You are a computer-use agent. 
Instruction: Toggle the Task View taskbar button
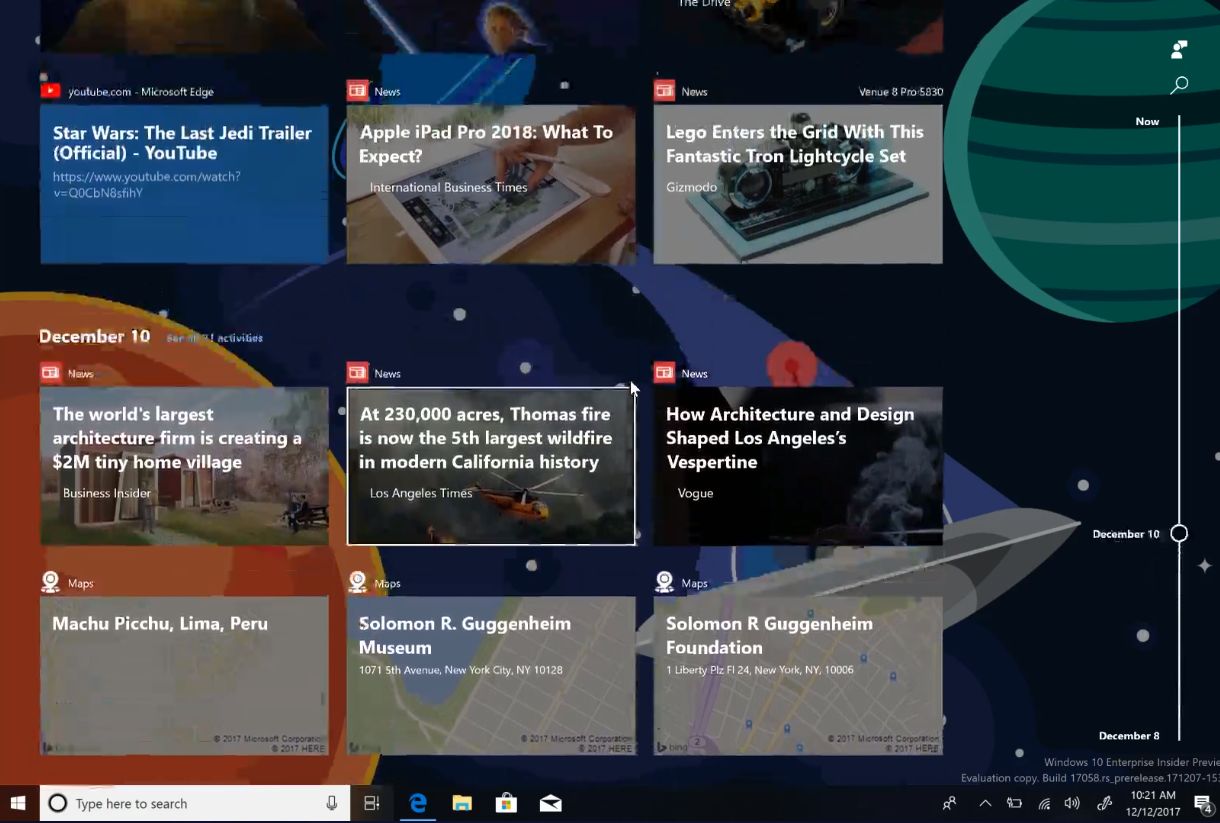pyautogui.click(x=371, y=803)
